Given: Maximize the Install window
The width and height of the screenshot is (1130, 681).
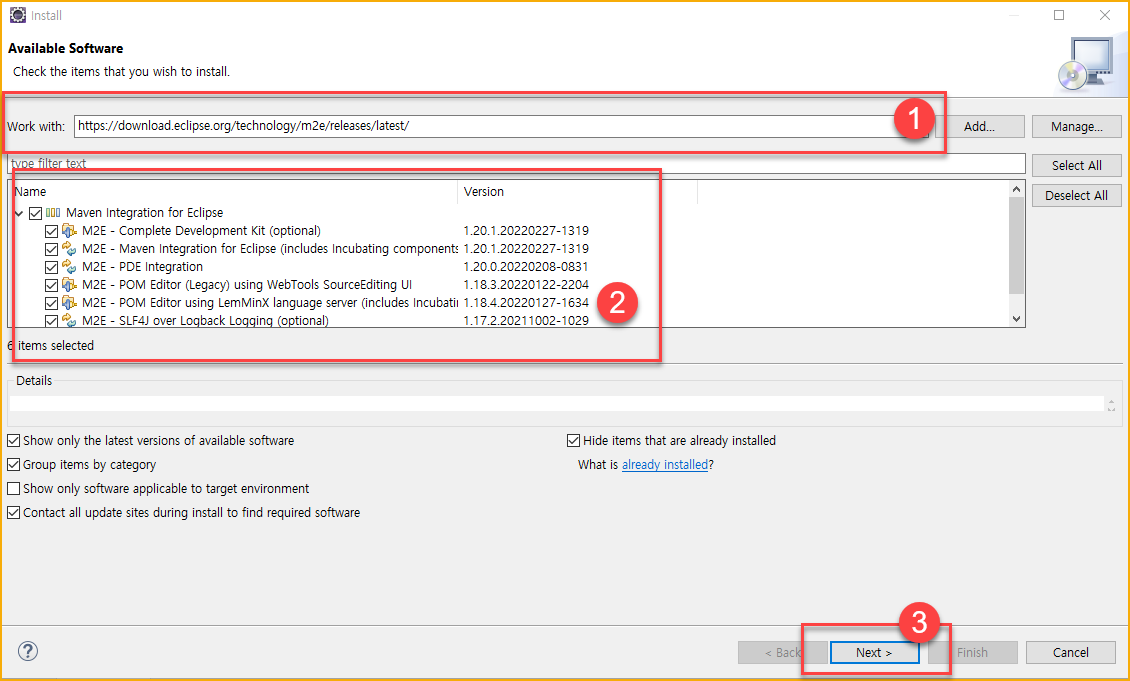Looking at the screenshot, I should [x=1059, y=15].
